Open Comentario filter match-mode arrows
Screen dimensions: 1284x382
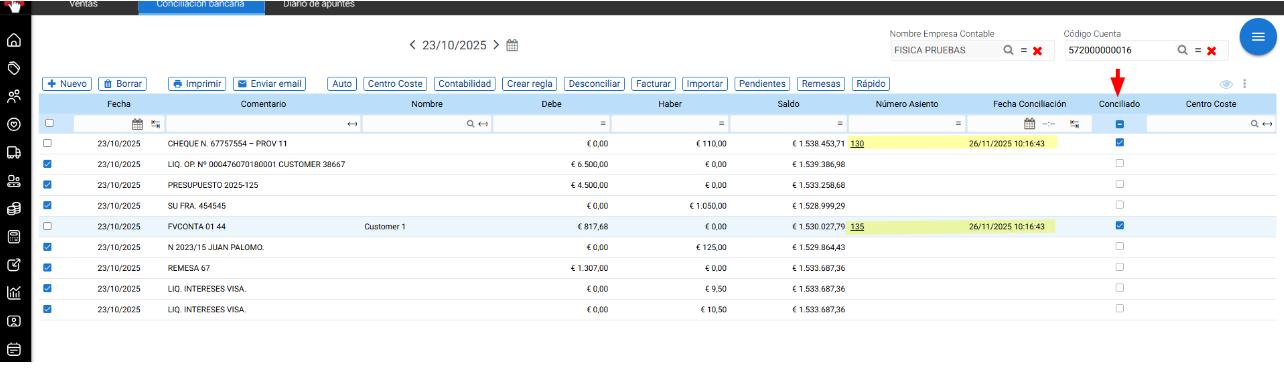pyautogui.click(x=352, y=124)
